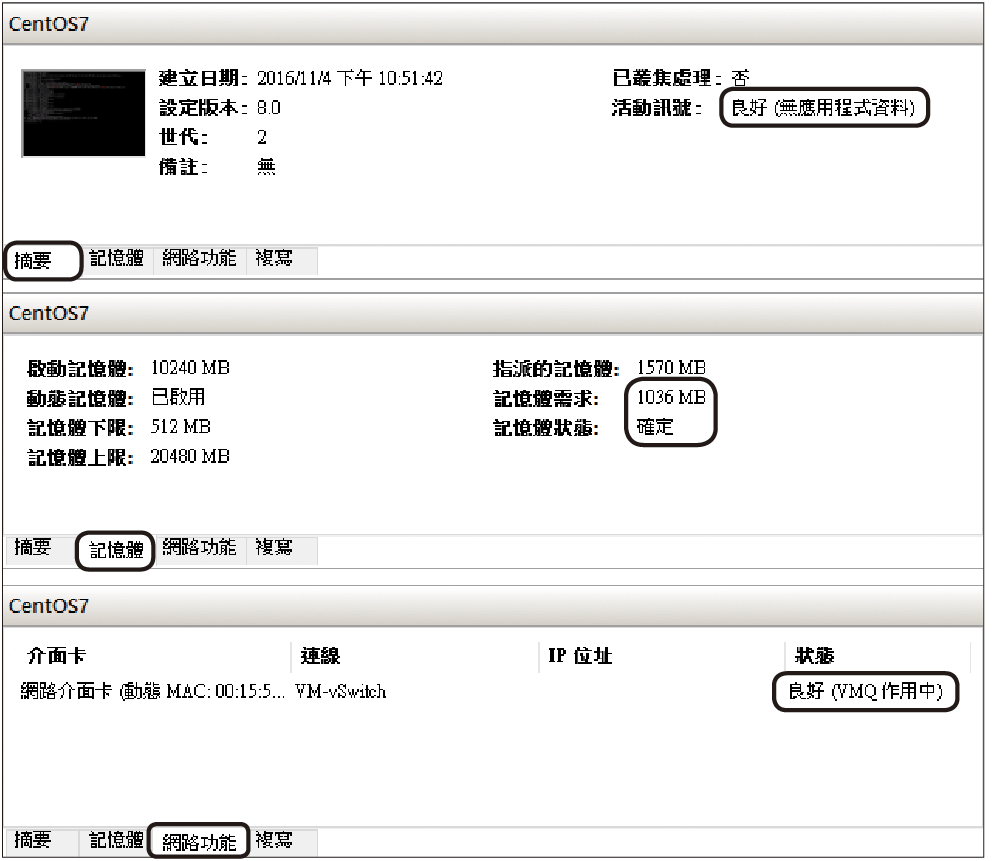Sort by the 連線 column header
Screen dimensions: 994x861
321,656
